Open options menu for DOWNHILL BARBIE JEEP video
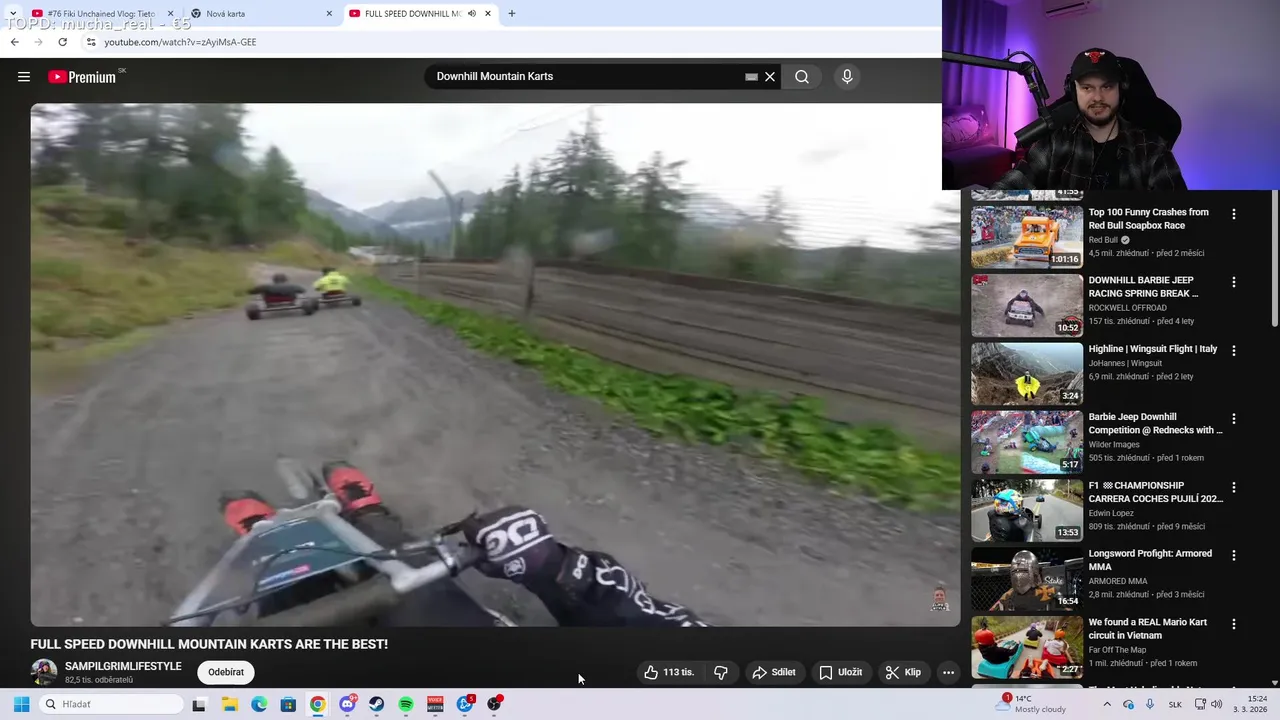1280x720 pixels. [1233, 282]
